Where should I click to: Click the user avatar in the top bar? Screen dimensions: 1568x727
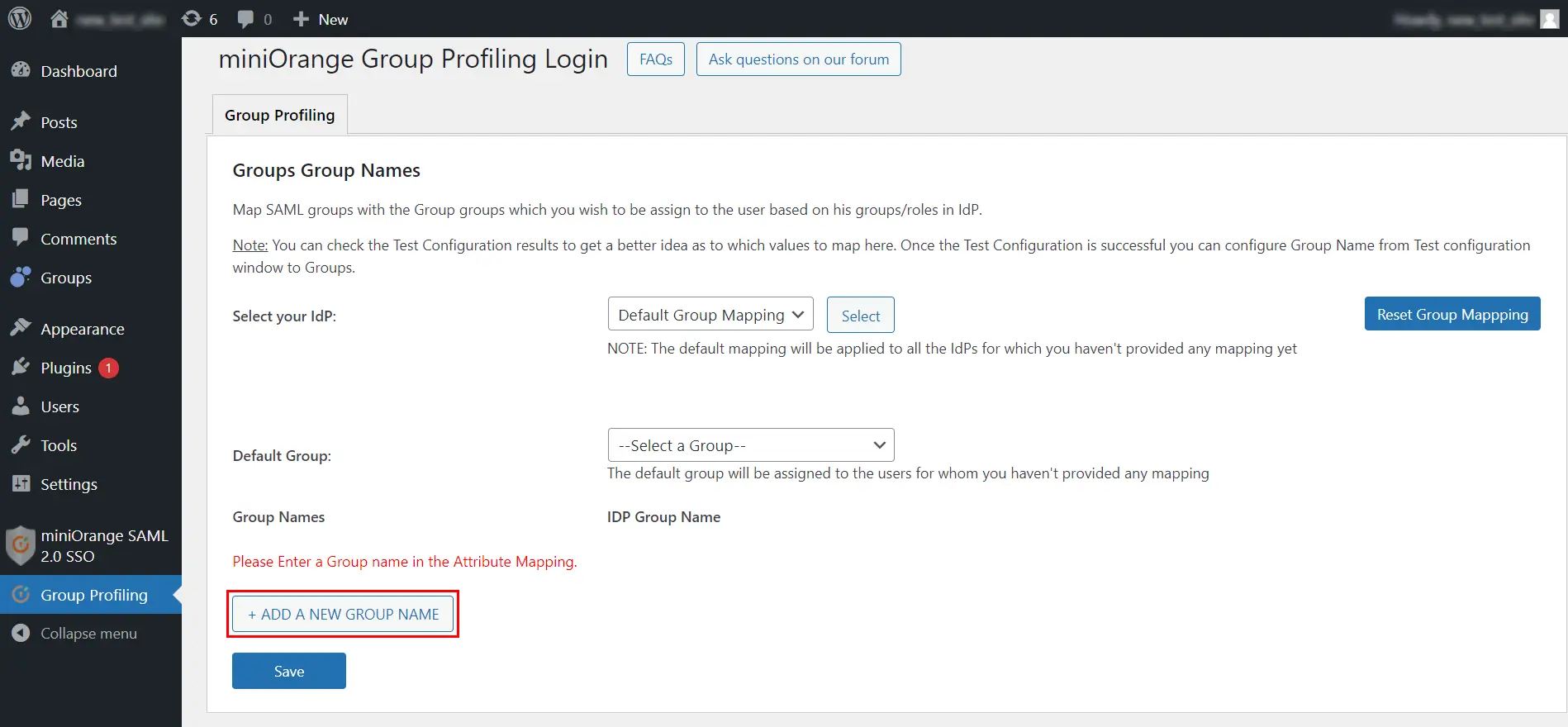point(1549,19)
